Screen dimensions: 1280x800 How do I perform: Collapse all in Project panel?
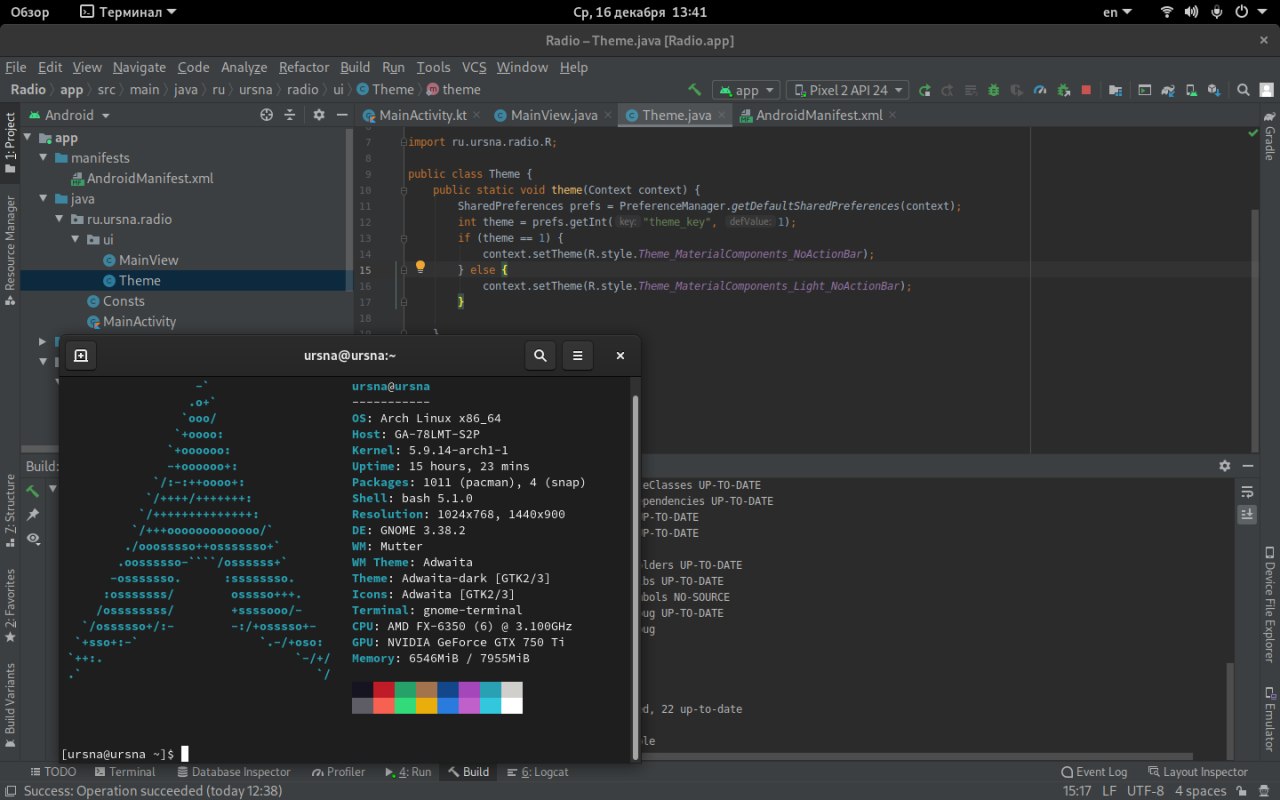[290, 115]
